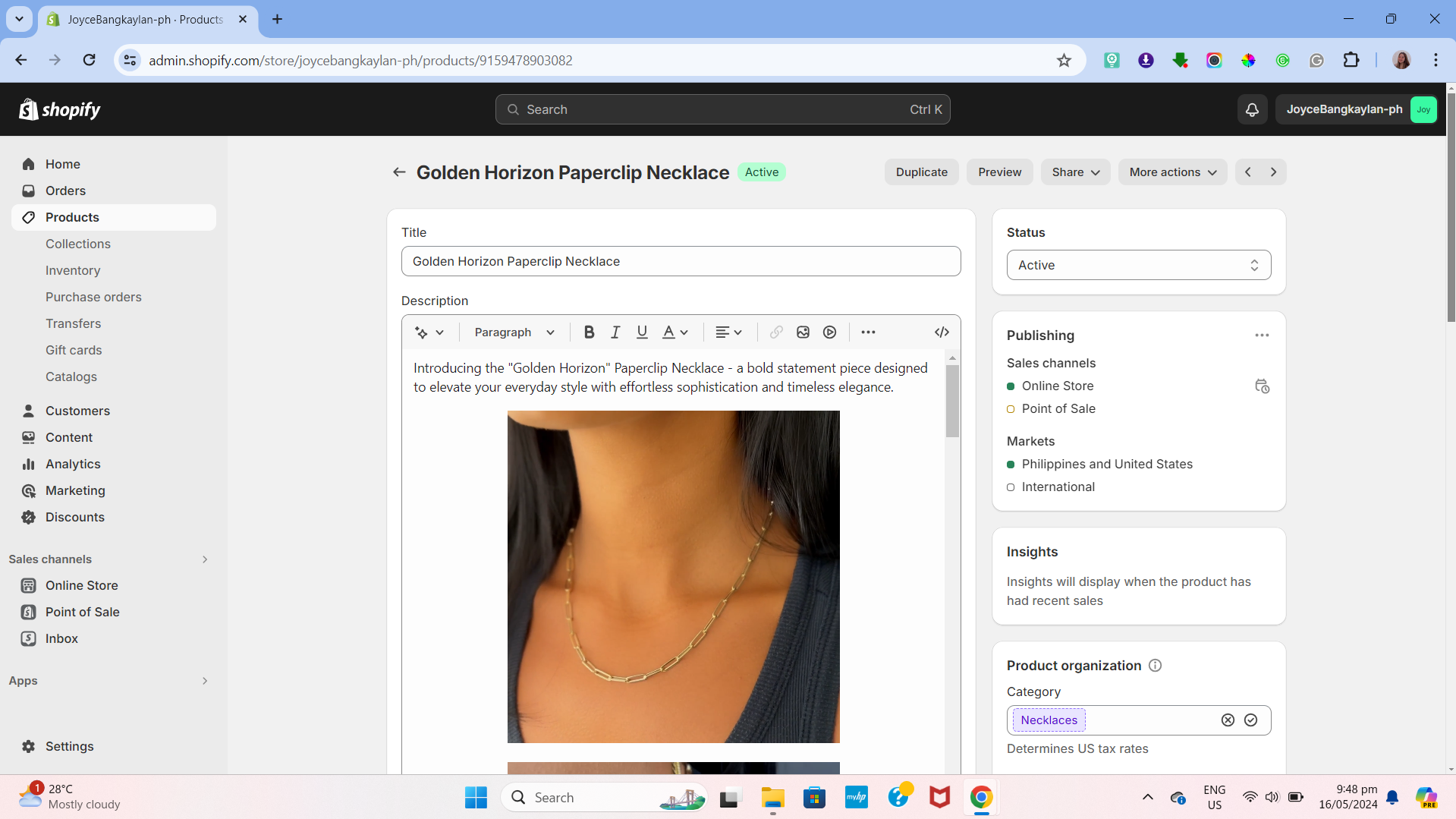Viewport: 1456px width, 819px height.
Task: Go to Analytics in the sidebar
Action: click(x=73, y=464)
